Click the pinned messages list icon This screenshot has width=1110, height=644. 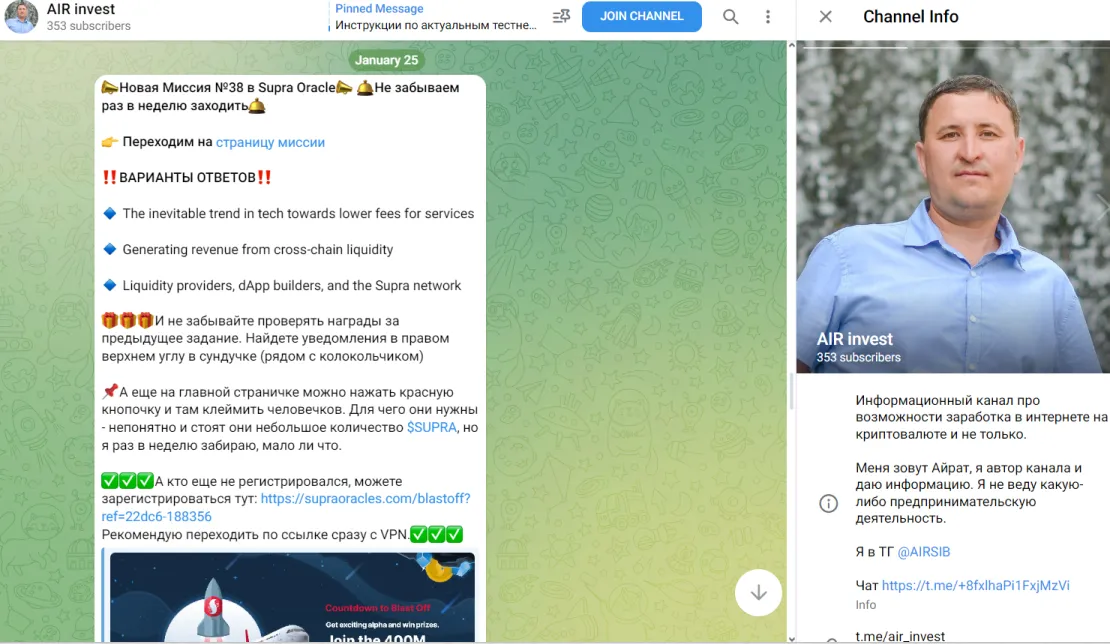click(561, 16)
